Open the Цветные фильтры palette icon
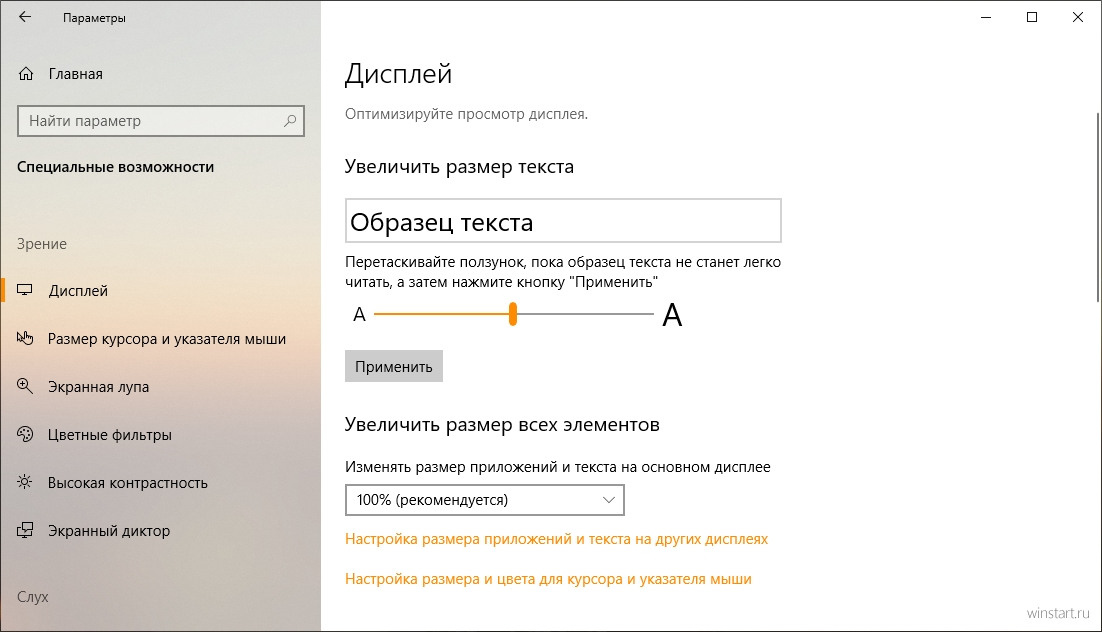1102x632 pixels. [x=25, y=434]
